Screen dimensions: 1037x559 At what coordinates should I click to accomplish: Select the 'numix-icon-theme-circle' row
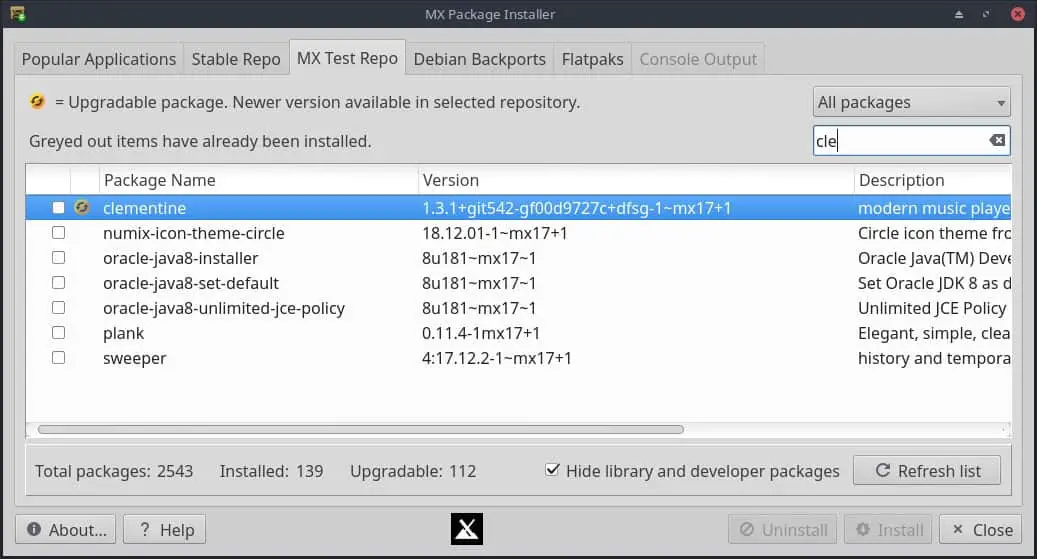tap(518, 233)
